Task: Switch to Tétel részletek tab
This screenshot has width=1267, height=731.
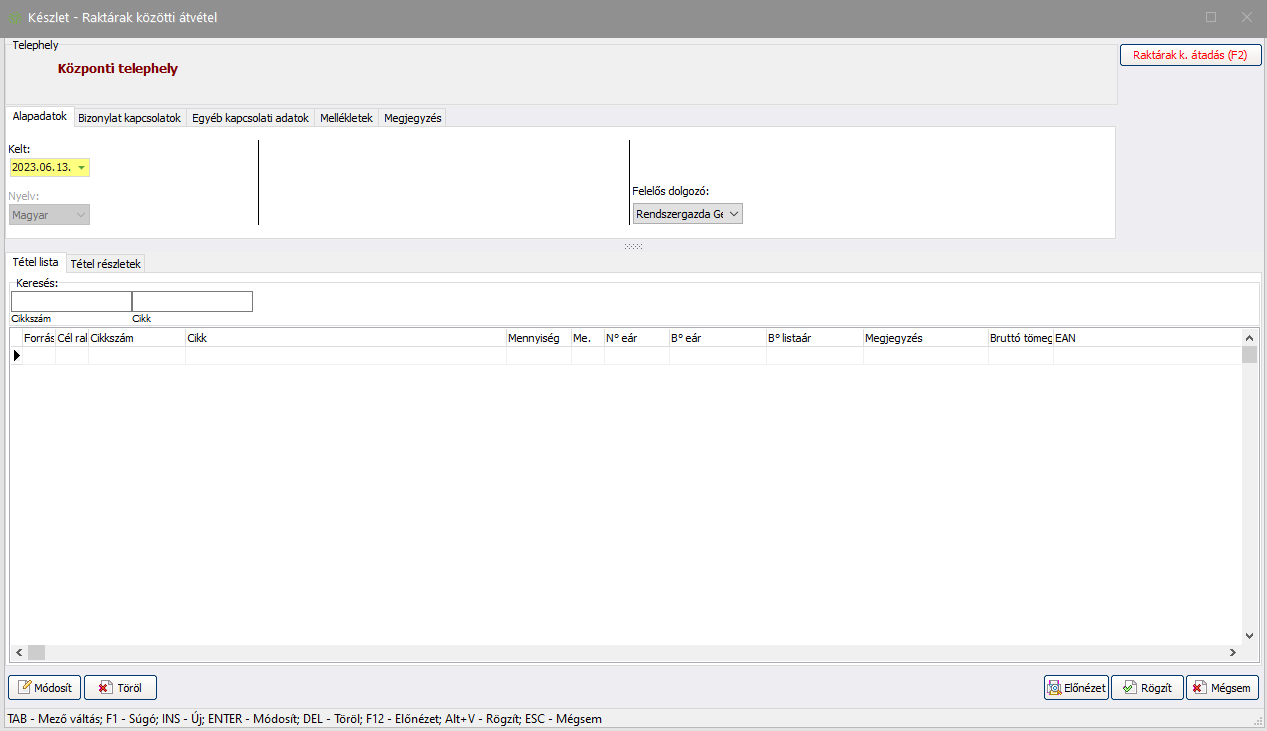Action: pyautogui.click(x=106, y=263)
